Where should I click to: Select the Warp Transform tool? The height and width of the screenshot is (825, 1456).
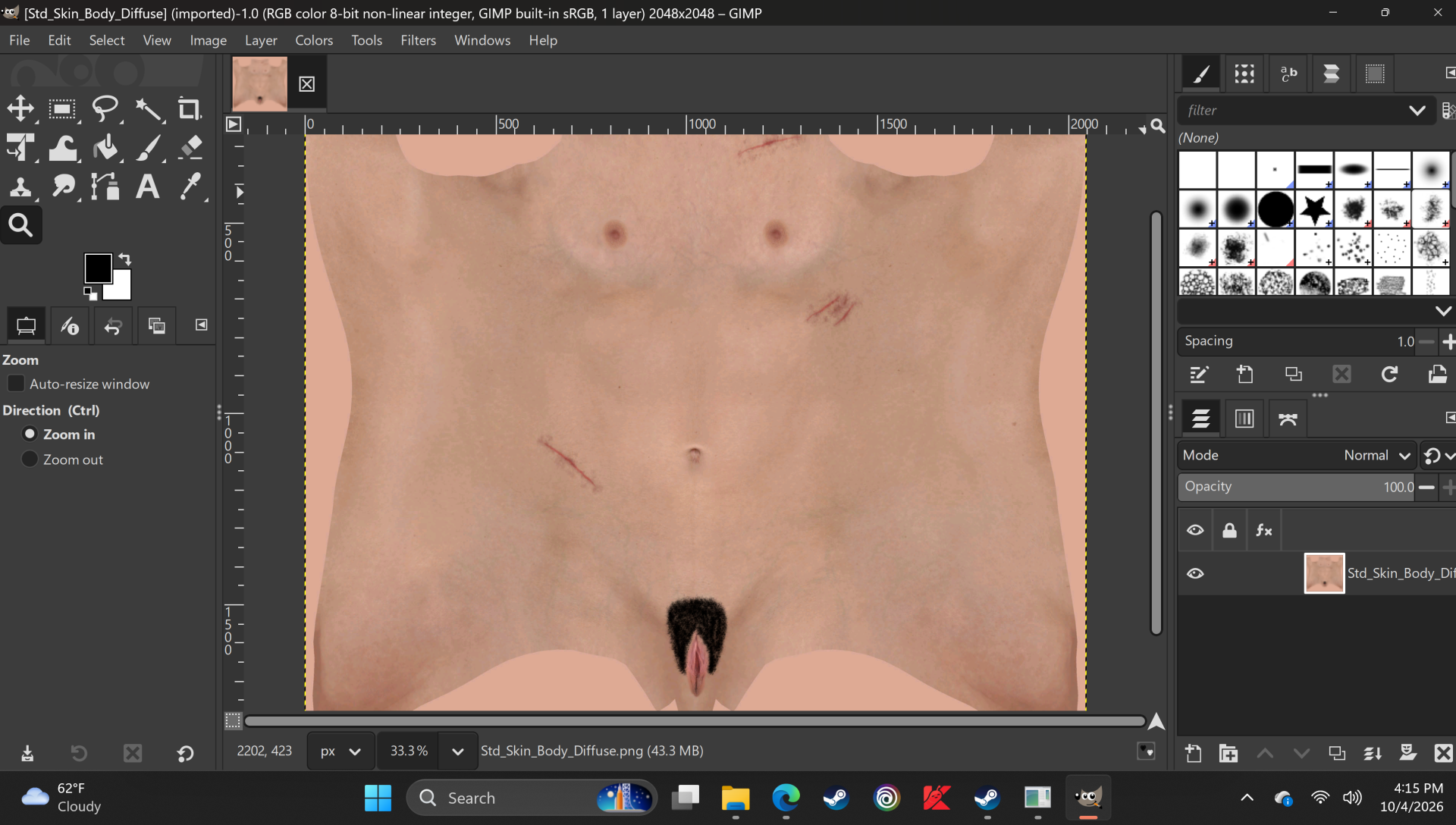(x=63, y=147)
